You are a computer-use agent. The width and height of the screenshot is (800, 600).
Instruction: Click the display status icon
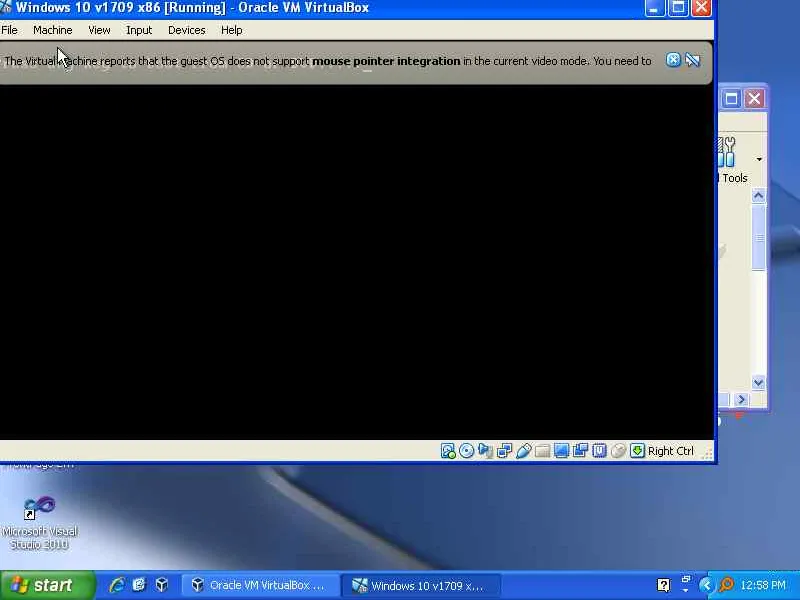561,451
